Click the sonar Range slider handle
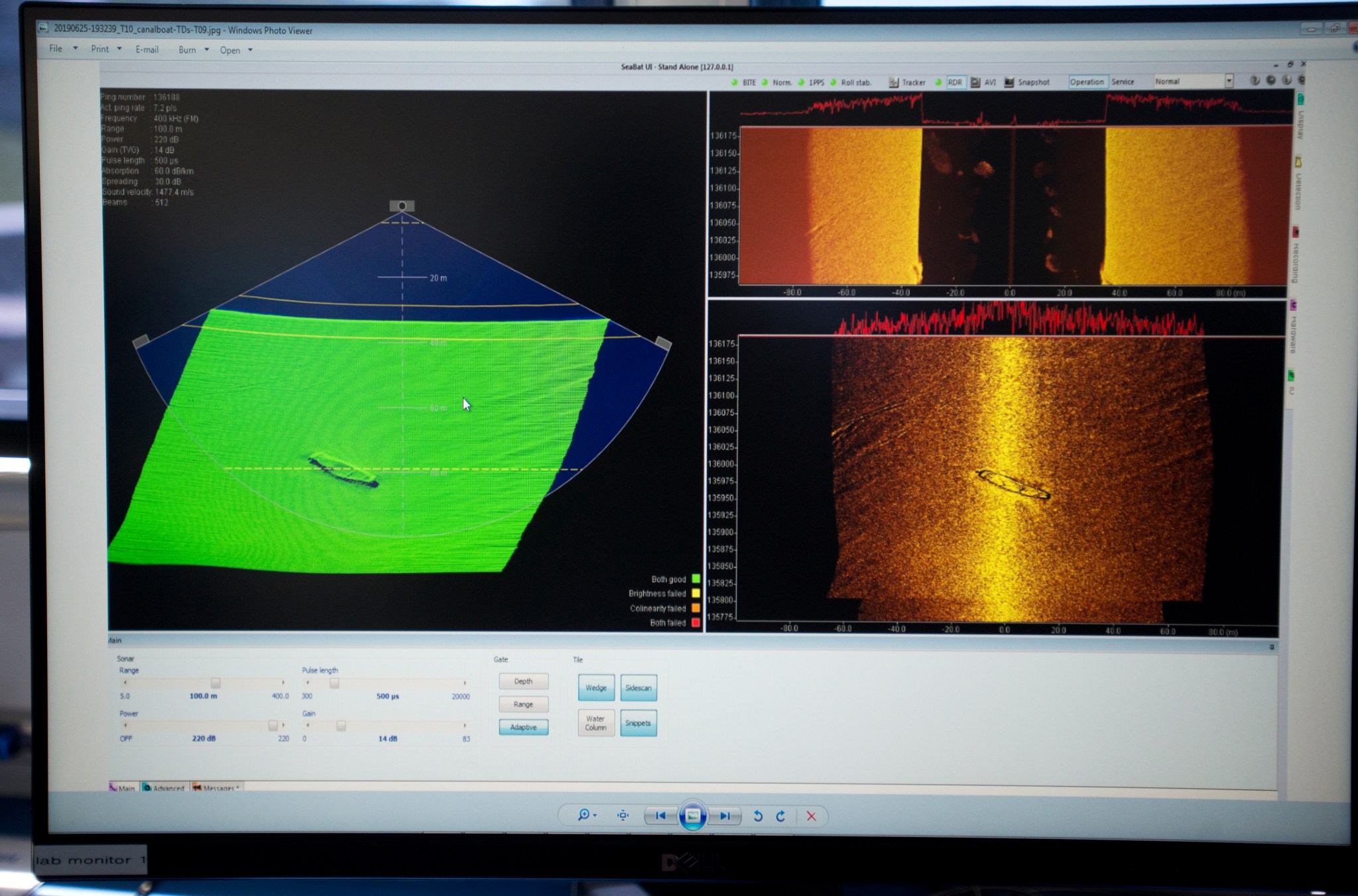Image resolution: width=1358 pixels, height=896 pixels. point(216,683)
